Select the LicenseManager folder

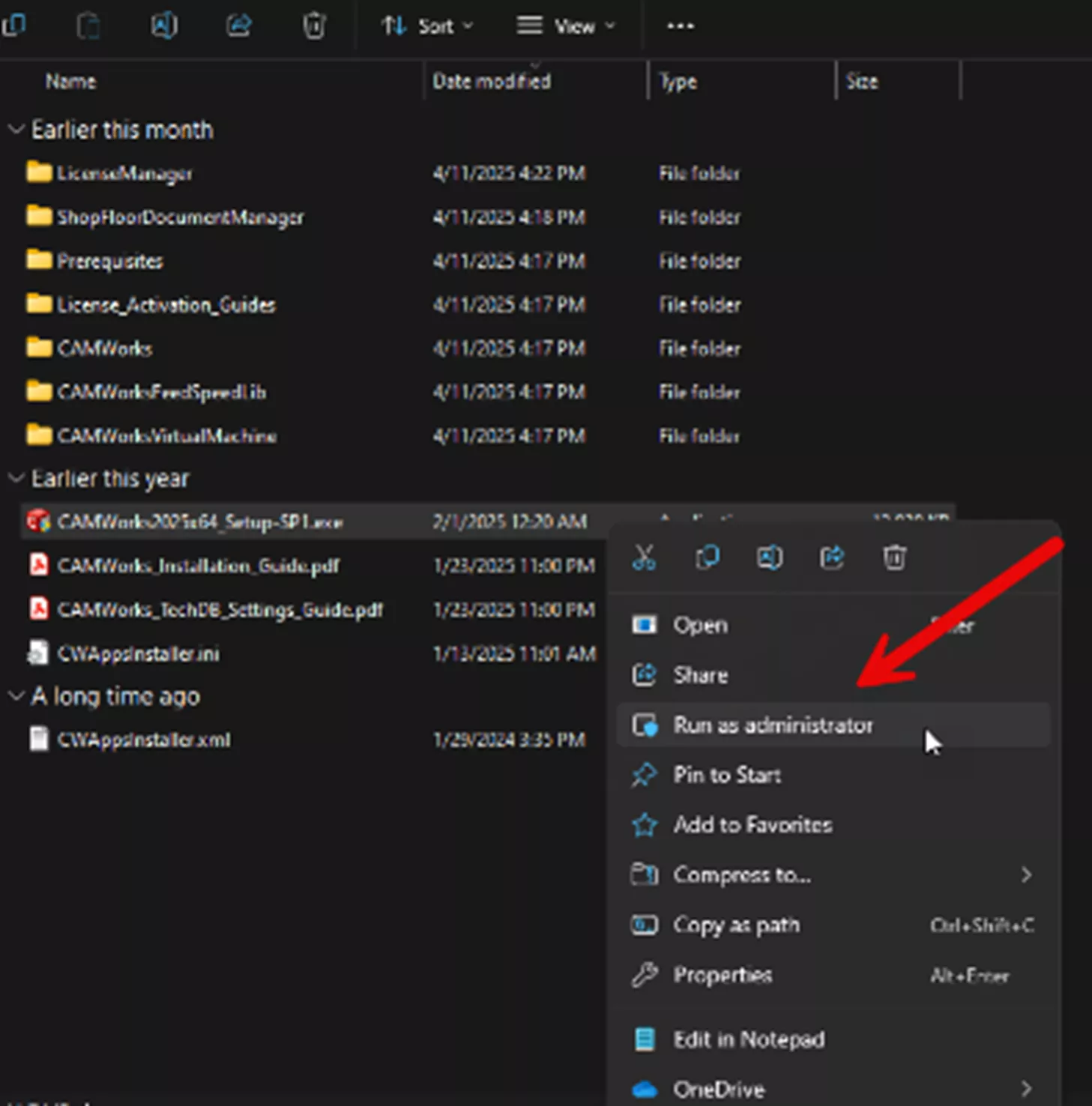tap(124, 174)
